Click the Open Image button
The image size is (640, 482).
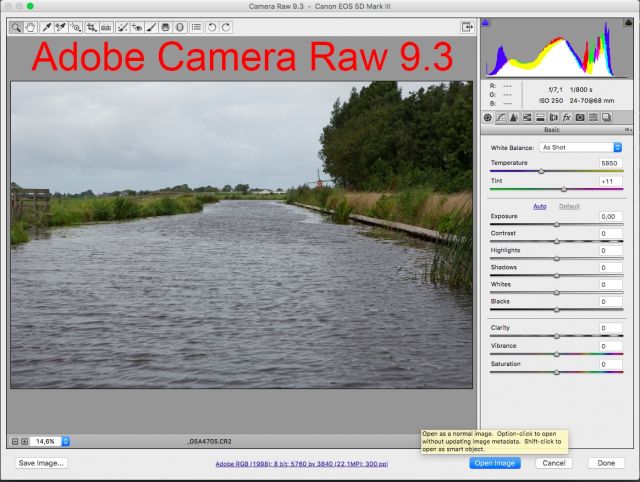tap(495, 463)
